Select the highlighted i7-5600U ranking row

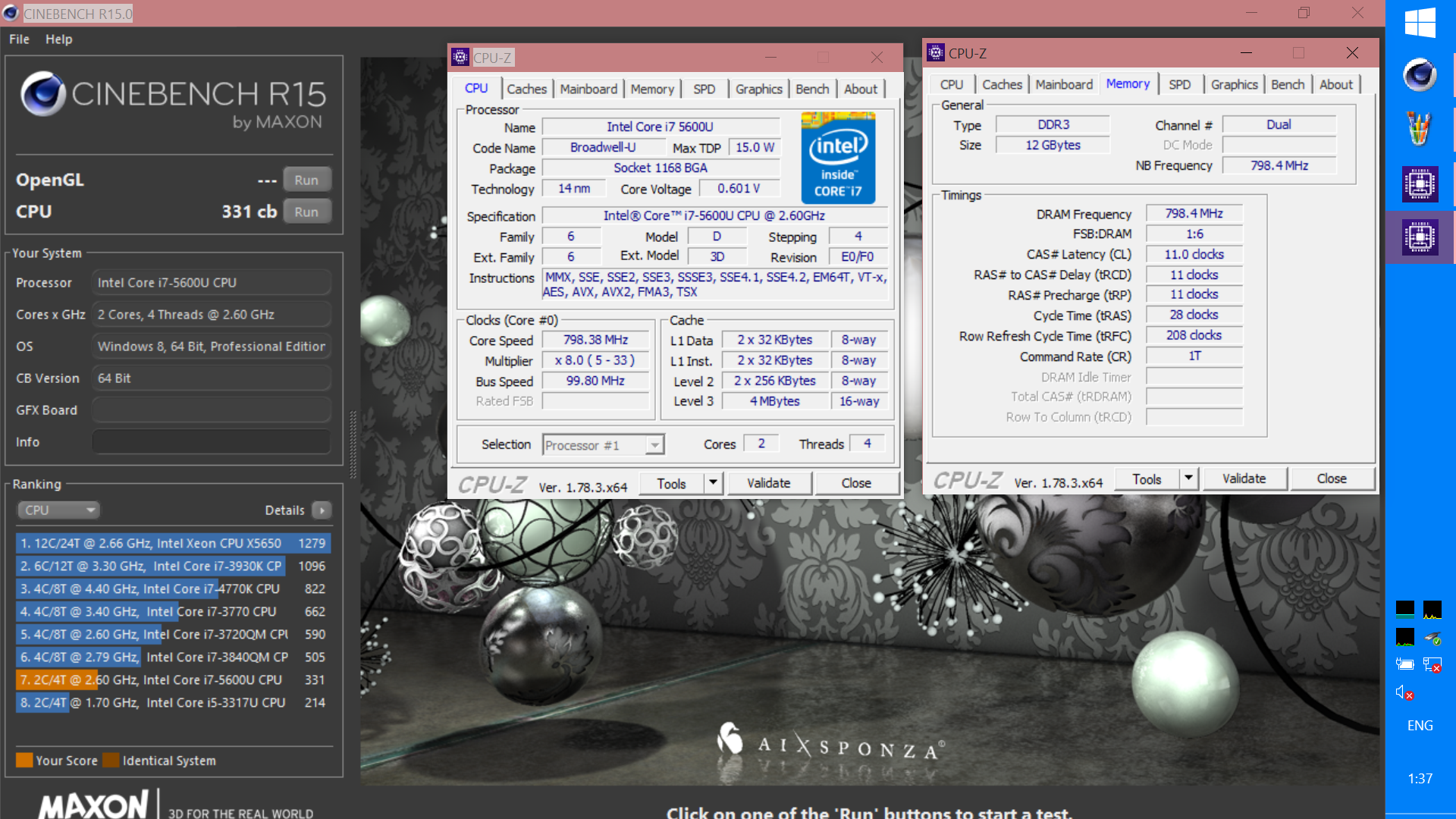pyautogui.click(x=173, y=680)
